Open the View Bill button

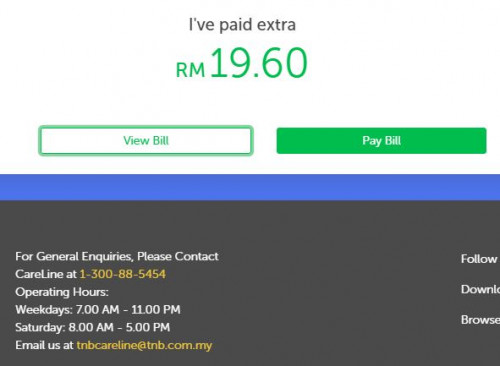coord(146,140)
